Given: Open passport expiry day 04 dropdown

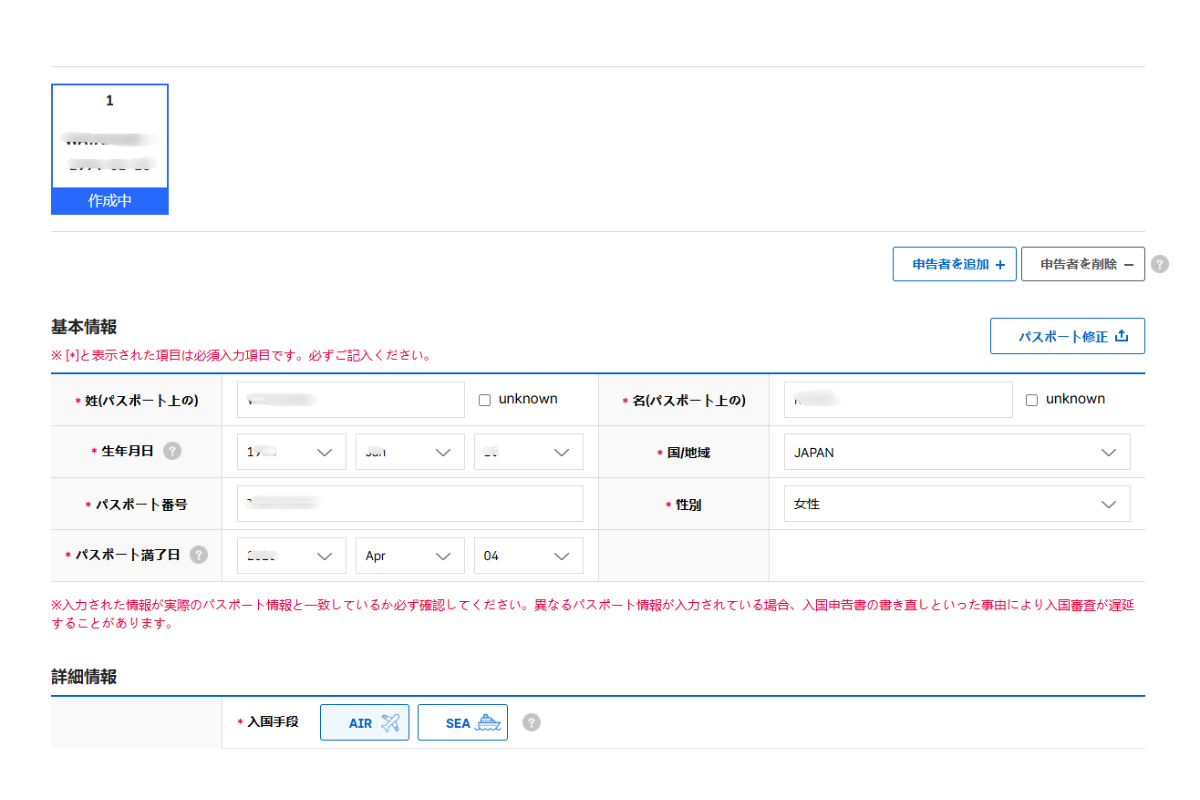Looking at the screenshot, I should [528, 556].
